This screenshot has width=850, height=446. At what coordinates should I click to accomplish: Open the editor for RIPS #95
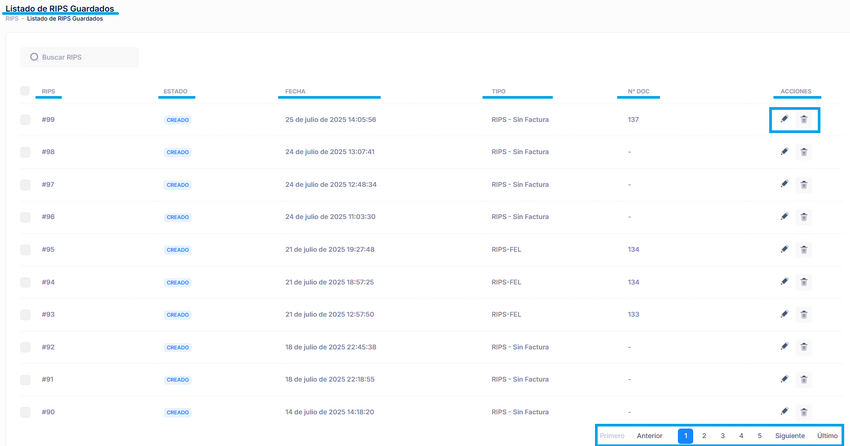pos(784,250)
